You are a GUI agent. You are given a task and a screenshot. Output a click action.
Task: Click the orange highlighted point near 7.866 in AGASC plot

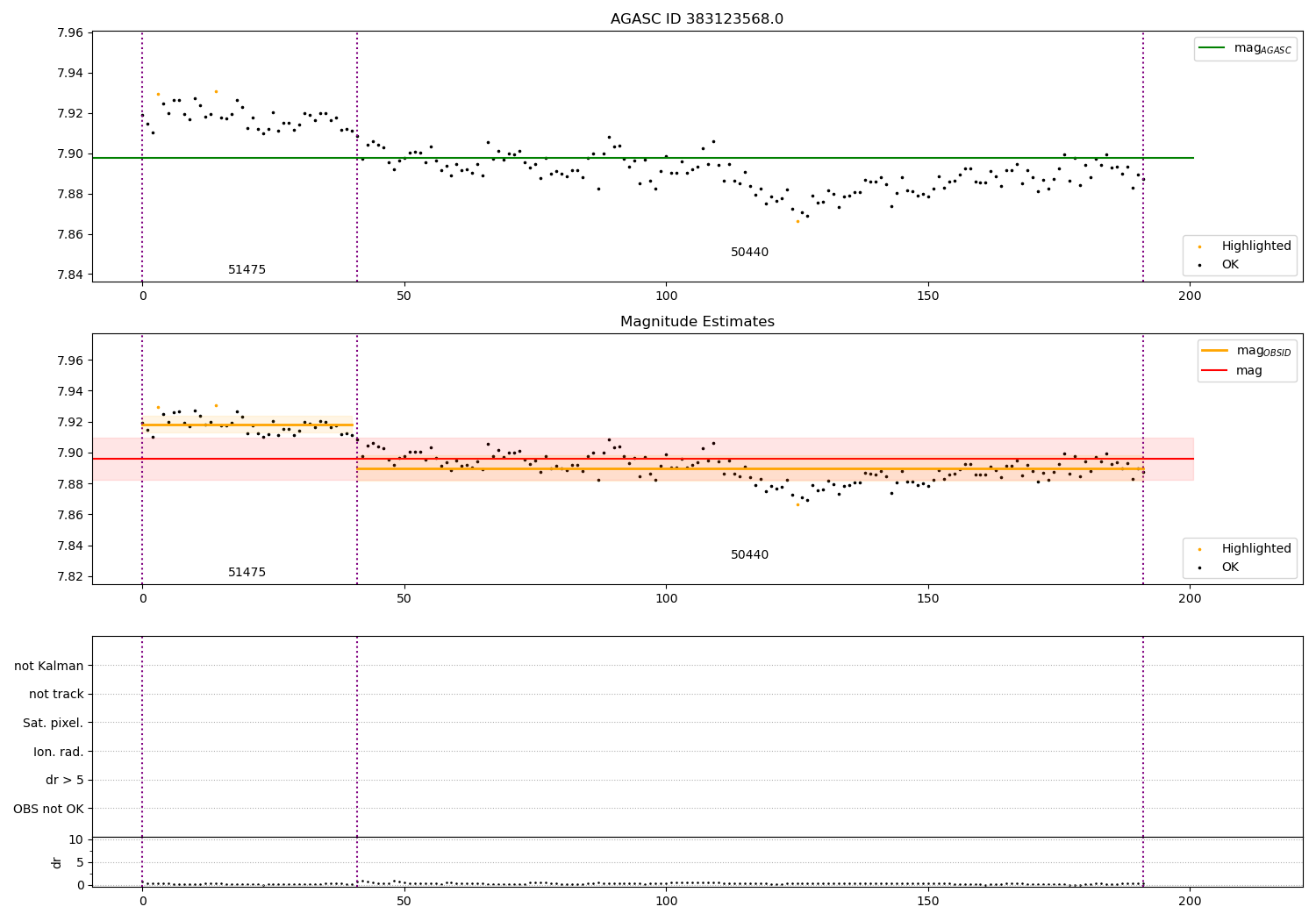(x=797, y=221)
